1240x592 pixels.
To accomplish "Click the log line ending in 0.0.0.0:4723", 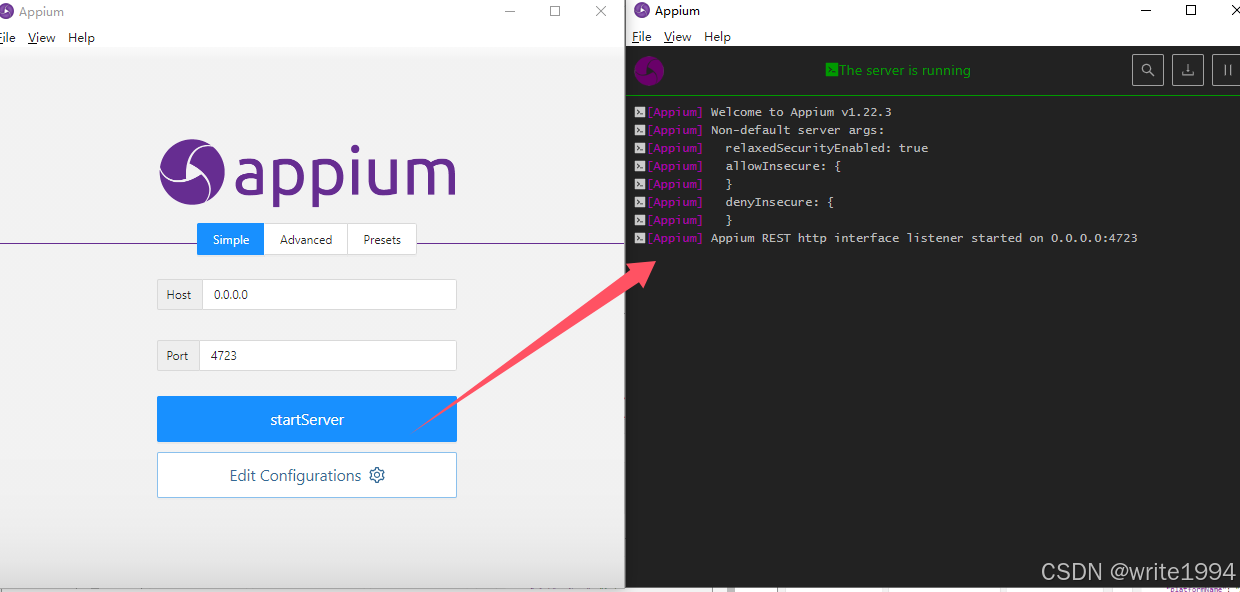I will 924,238.
